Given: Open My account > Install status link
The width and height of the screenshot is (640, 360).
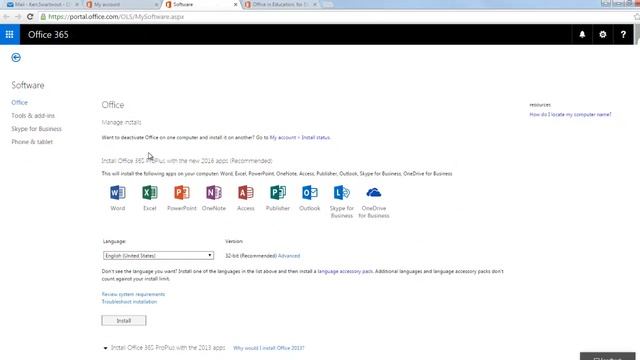Looking at the screenshot, I should pyautogui.click(x=300, y=138).
